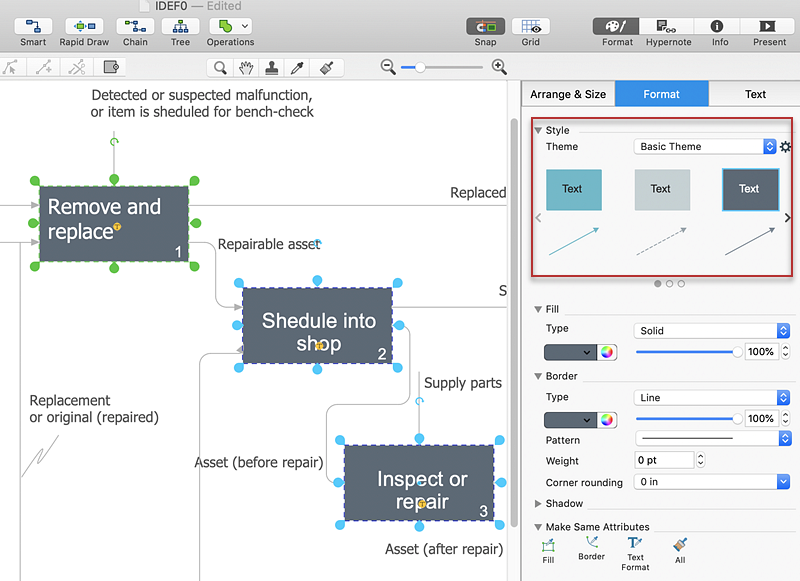Apply the dashed gray arrow line style
The image size is (800, 581).
tap(661, 241)
